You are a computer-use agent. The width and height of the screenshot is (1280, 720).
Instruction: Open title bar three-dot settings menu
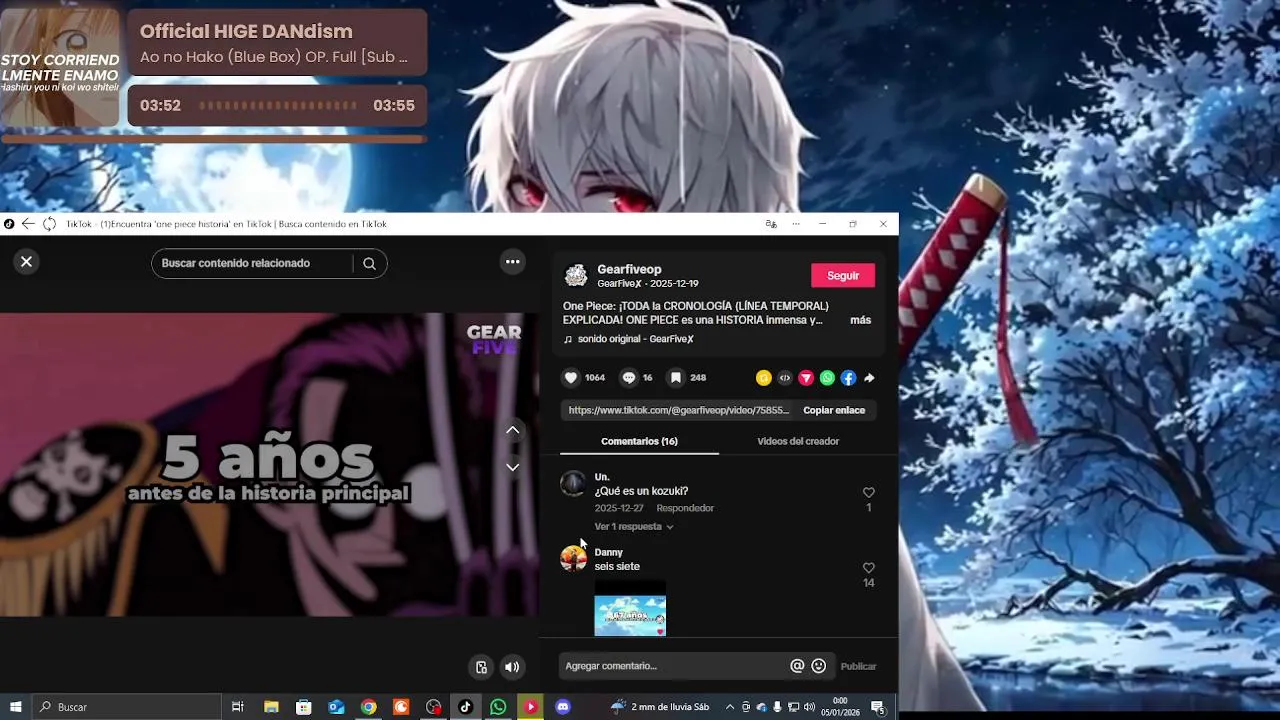pos(797,224)
